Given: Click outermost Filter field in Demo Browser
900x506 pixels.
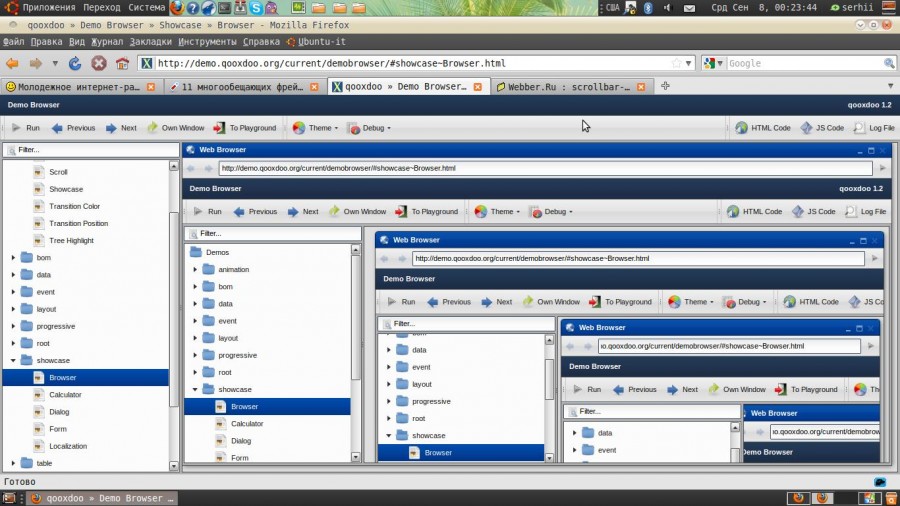Looking at the screenshot, I should pos(92,150).
